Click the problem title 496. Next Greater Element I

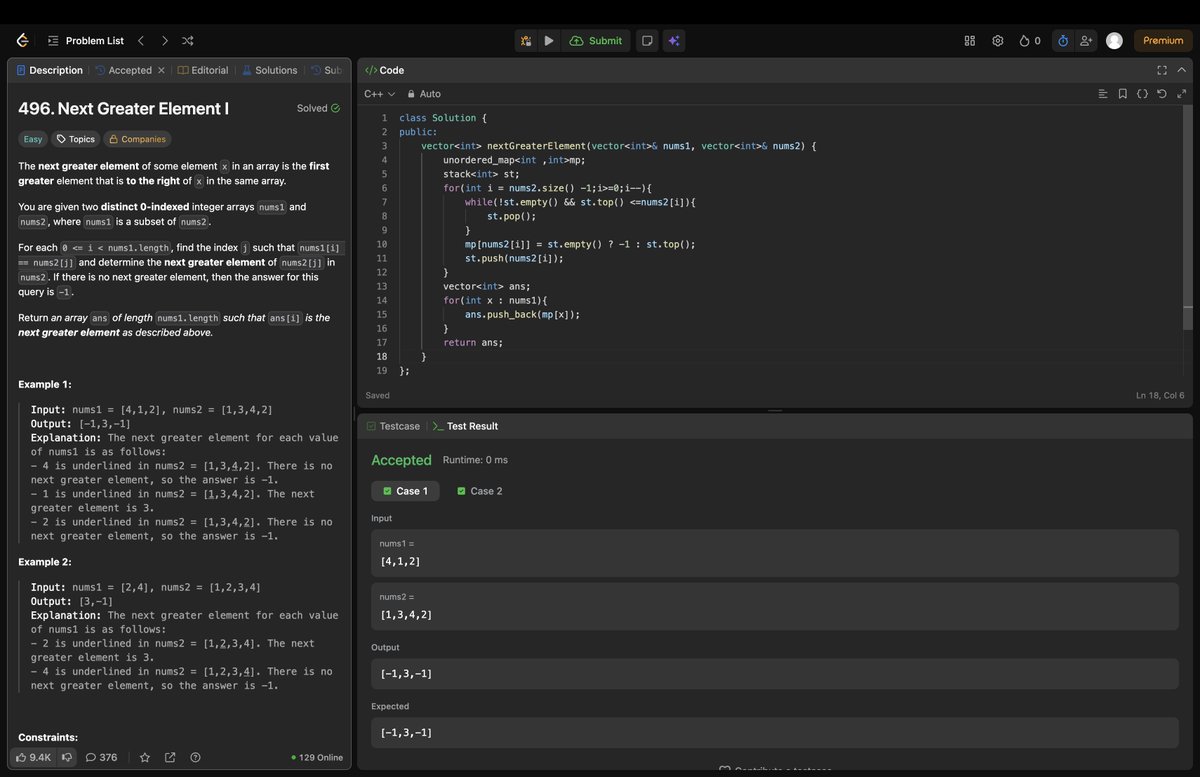pos(123,108)
